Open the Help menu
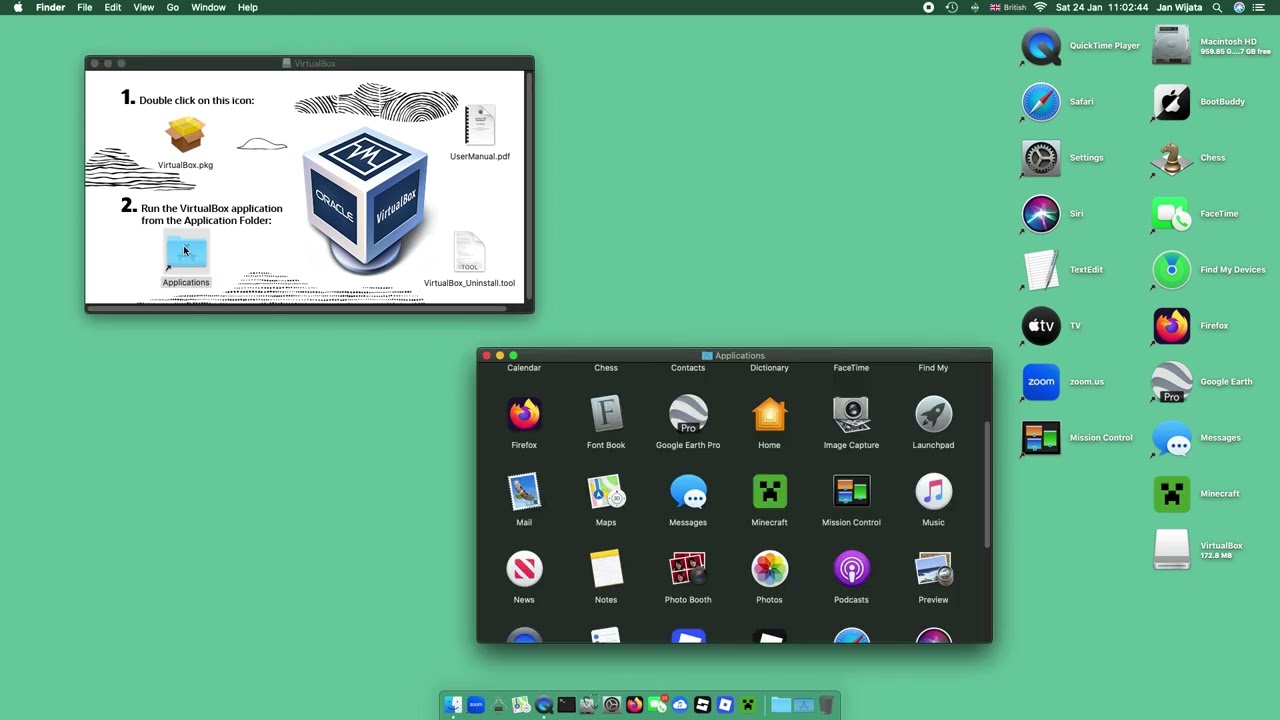The width and height of the screenshot is (1280, 720). pyautogui.click(x=248, y=7)
